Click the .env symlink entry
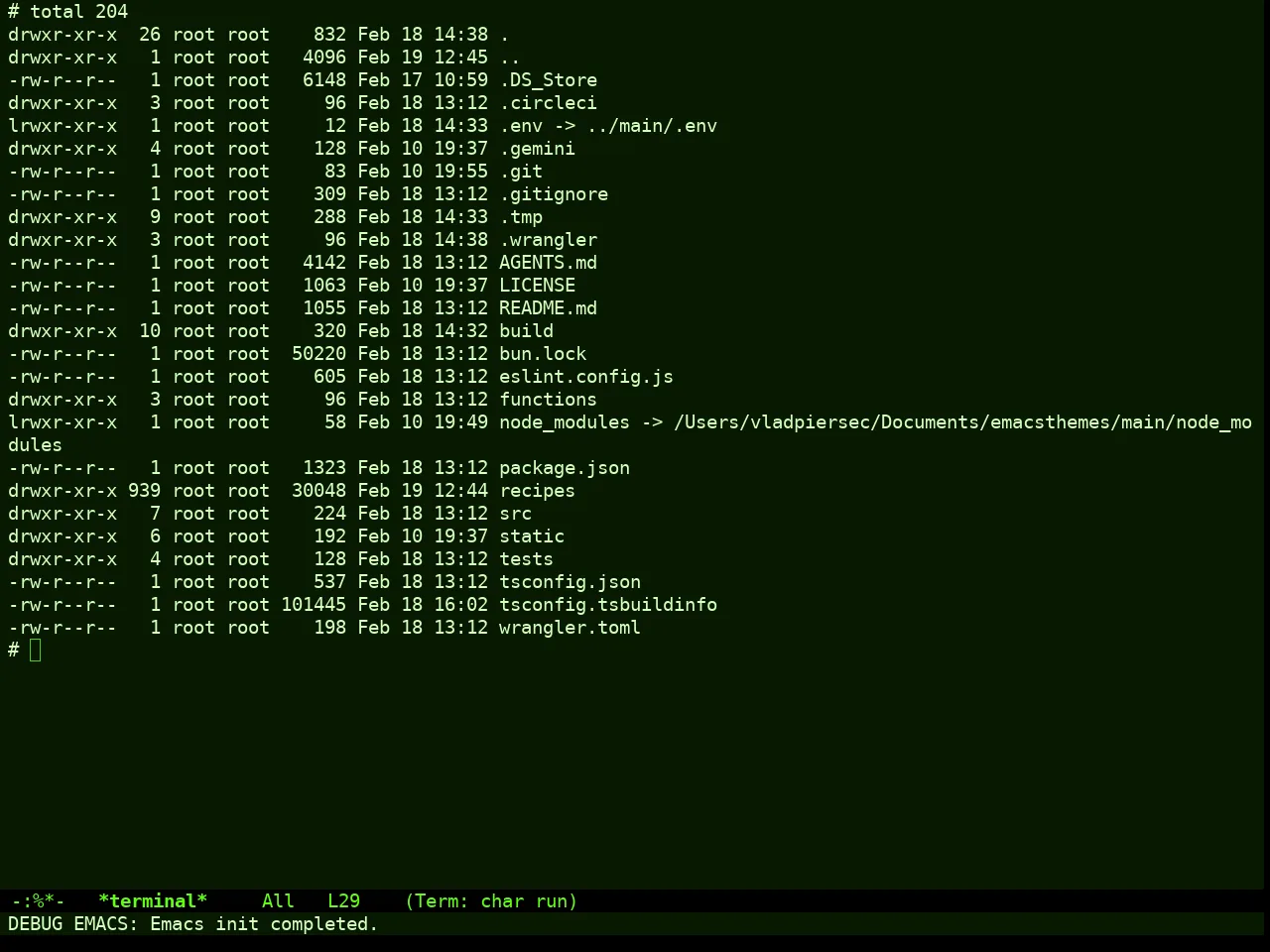The image size is (1270, 952). click(608, 125)
